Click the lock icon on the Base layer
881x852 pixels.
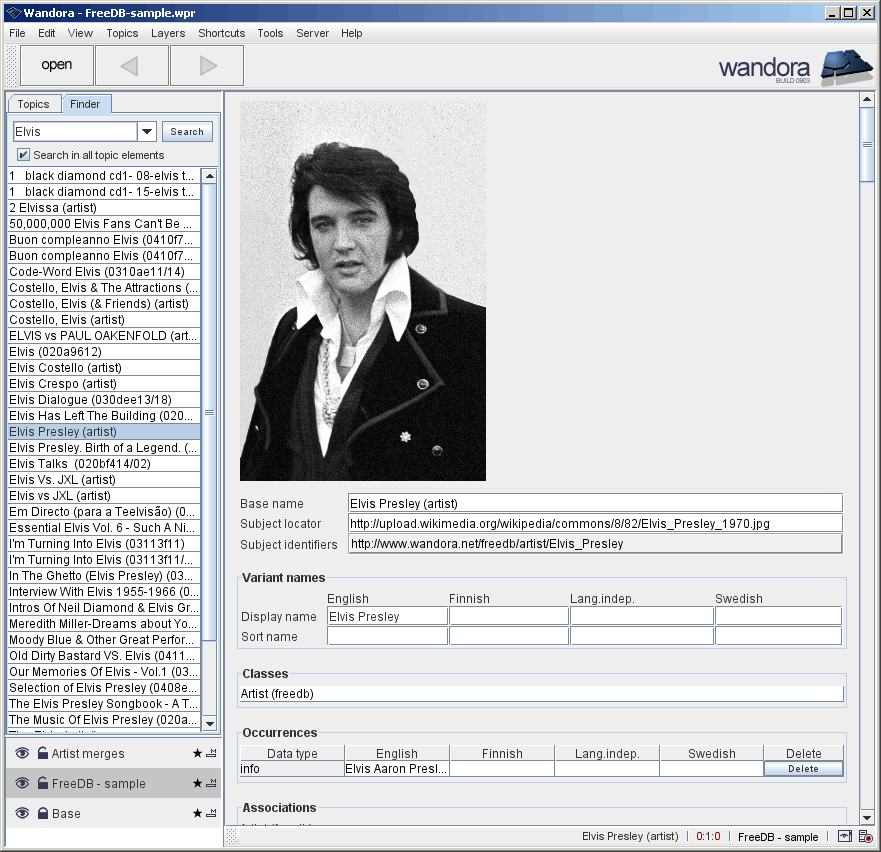43,813
